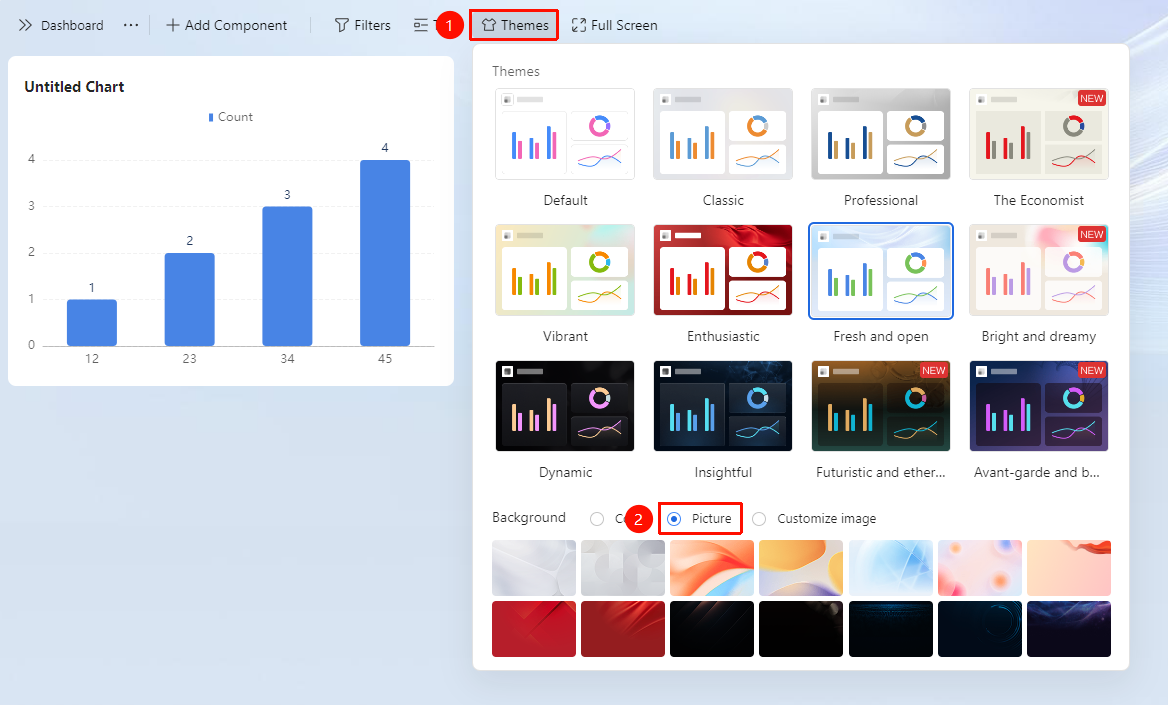Image resolution: width=1168 pixels, height=705 pixels.
Task: Select the Picture background radio button
Action: point(674,519)
